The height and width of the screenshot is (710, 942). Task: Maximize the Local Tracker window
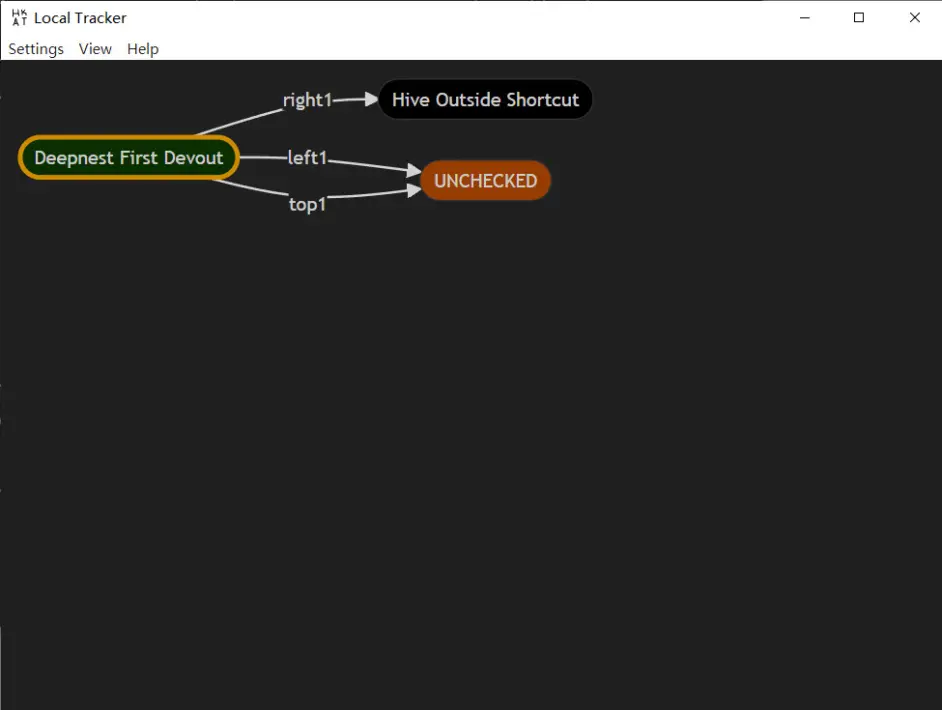(858, 18)
